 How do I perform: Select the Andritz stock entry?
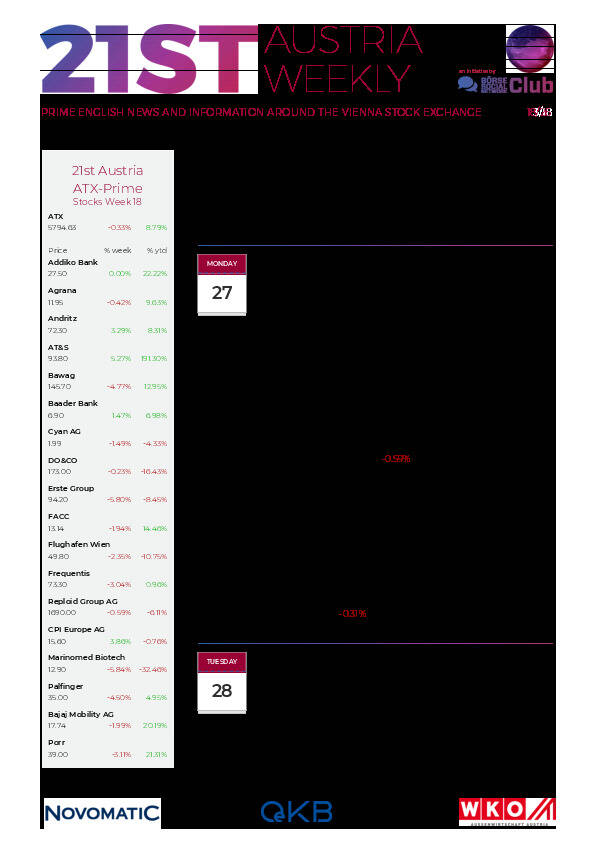(x=107, y=324)
